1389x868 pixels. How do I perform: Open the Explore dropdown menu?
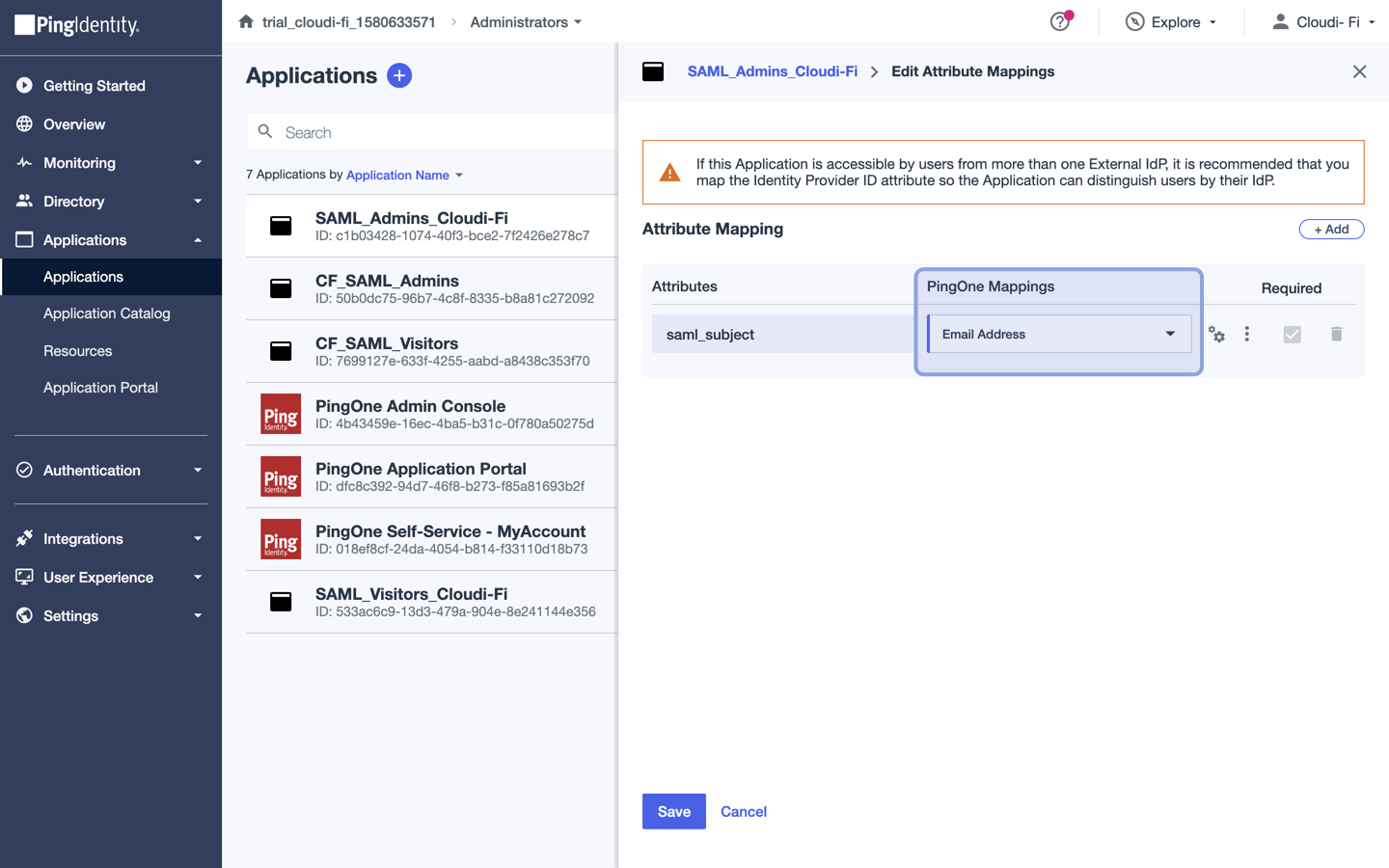(1171, 21)
